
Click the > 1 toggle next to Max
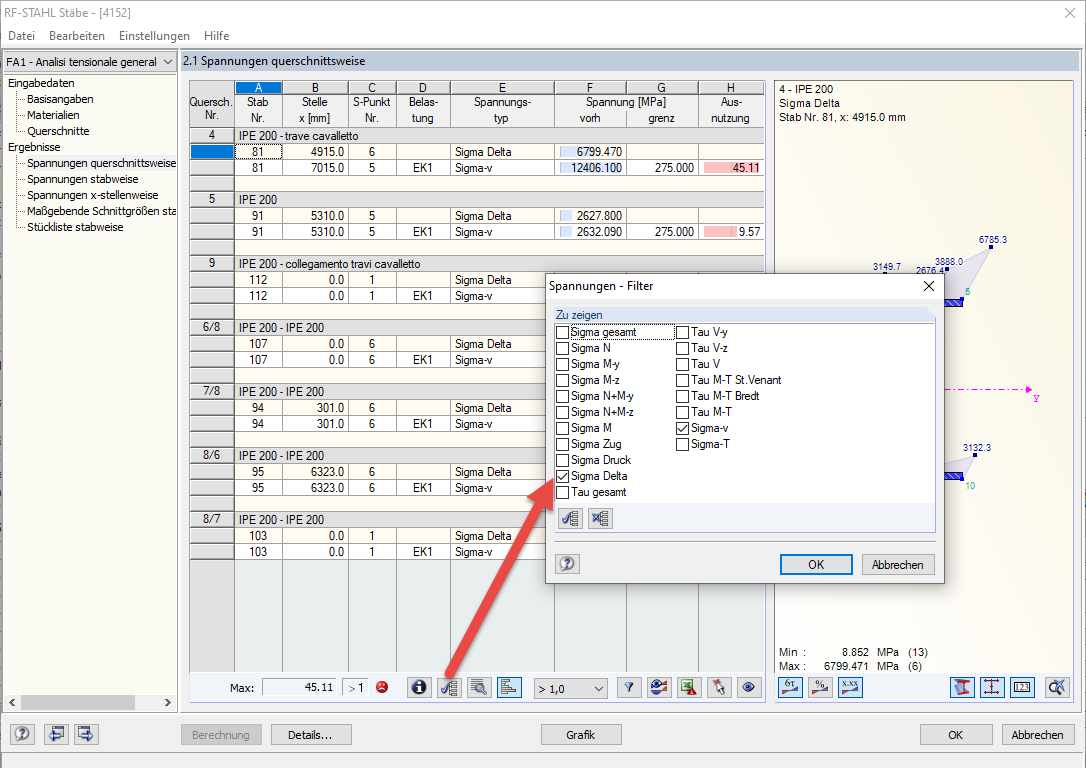(356, 688)
